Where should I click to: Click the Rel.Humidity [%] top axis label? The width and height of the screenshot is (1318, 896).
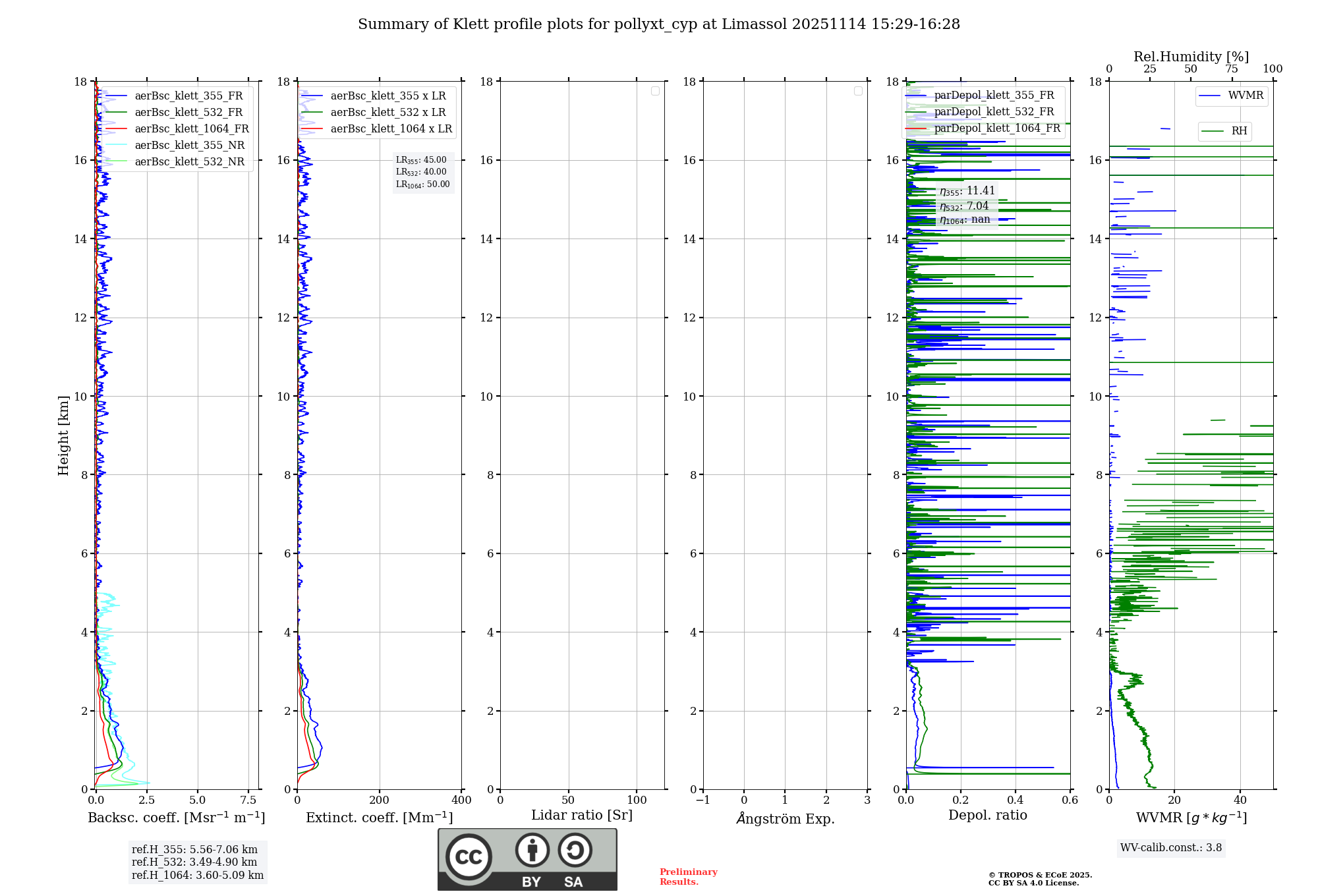(x=1191, y=57)
